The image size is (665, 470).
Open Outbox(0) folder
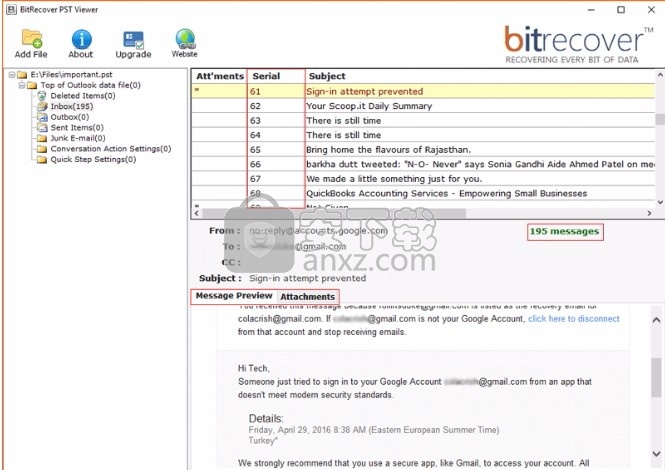point(70,117)
